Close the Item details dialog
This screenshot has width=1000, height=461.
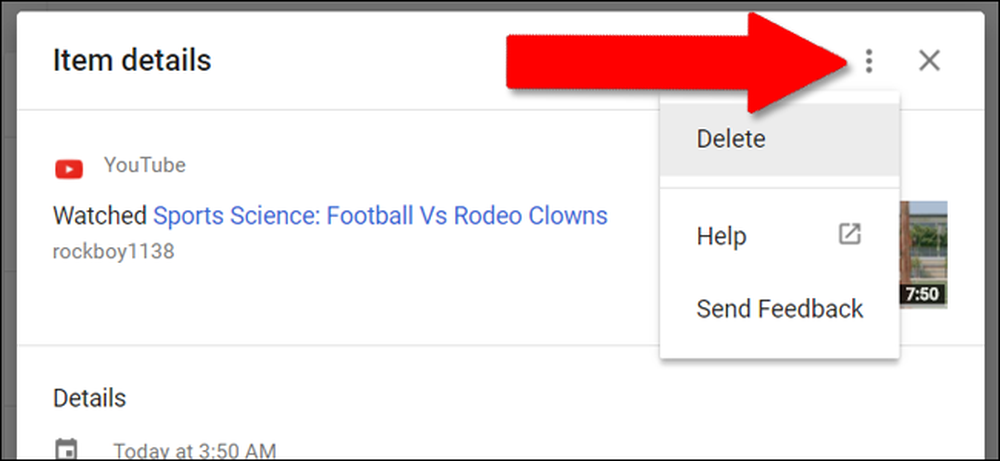pyautogui.click(x=929, y=61)
